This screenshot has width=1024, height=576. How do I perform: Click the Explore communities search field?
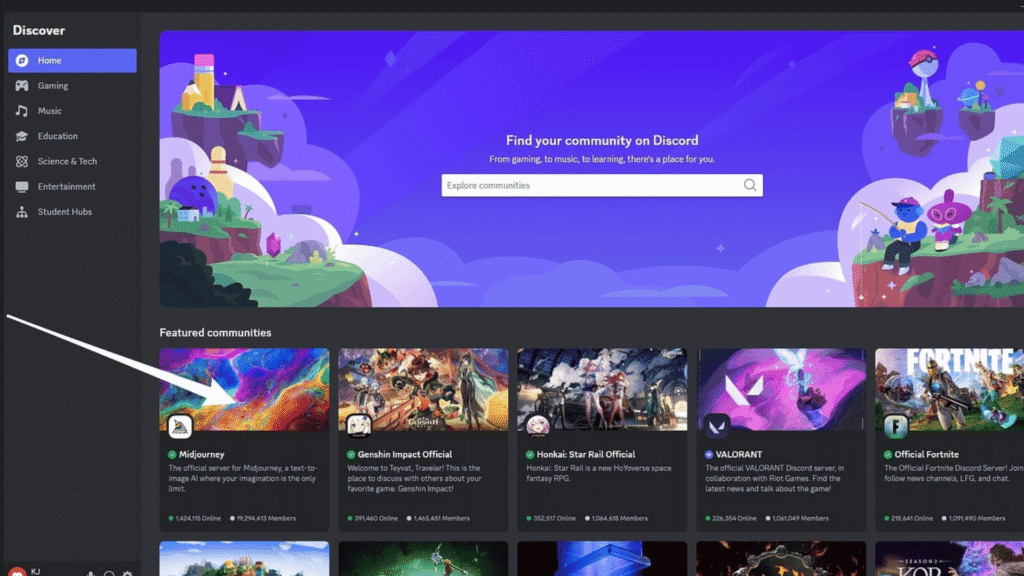pos(601,185)
